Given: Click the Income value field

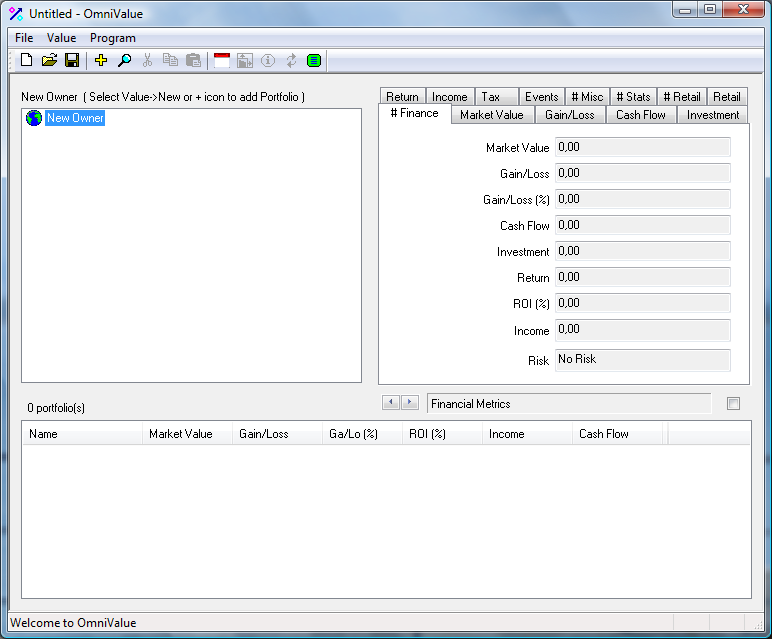Looking at the screenshot, I should click(x=643, y=330).
